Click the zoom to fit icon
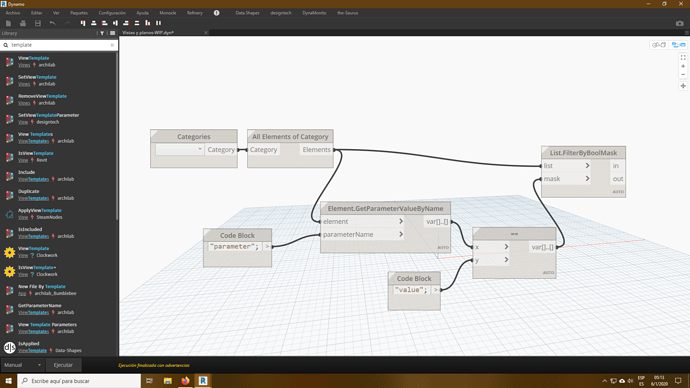This screenshot has height=388, width=690. point(683,58)
